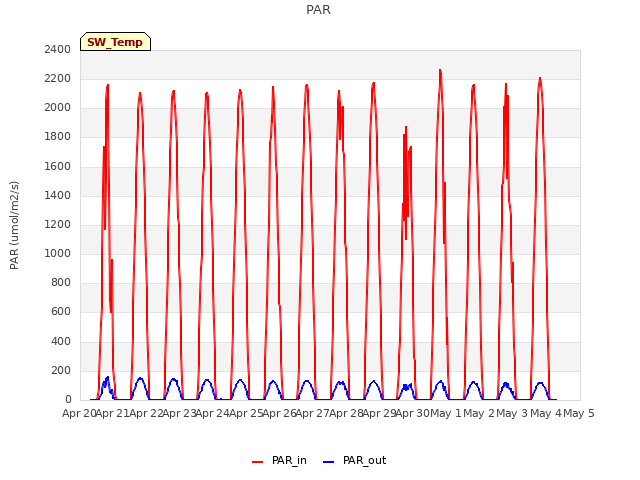Click the SW_Temp annotation label
The height and width of the screenshot is (480, 640).
coord(115,42)
